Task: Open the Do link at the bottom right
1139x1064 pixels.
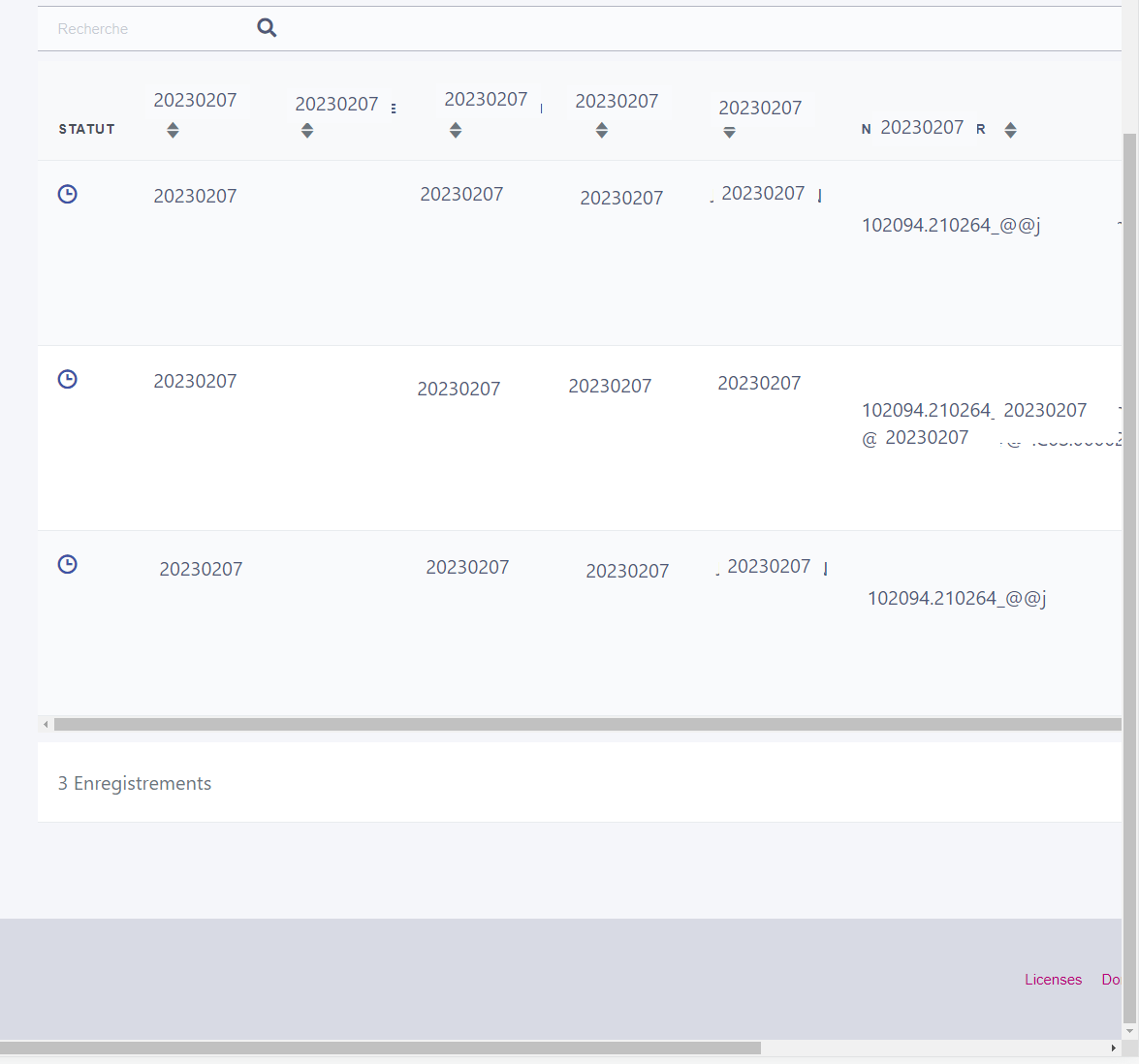Action: pos(1113,979)
